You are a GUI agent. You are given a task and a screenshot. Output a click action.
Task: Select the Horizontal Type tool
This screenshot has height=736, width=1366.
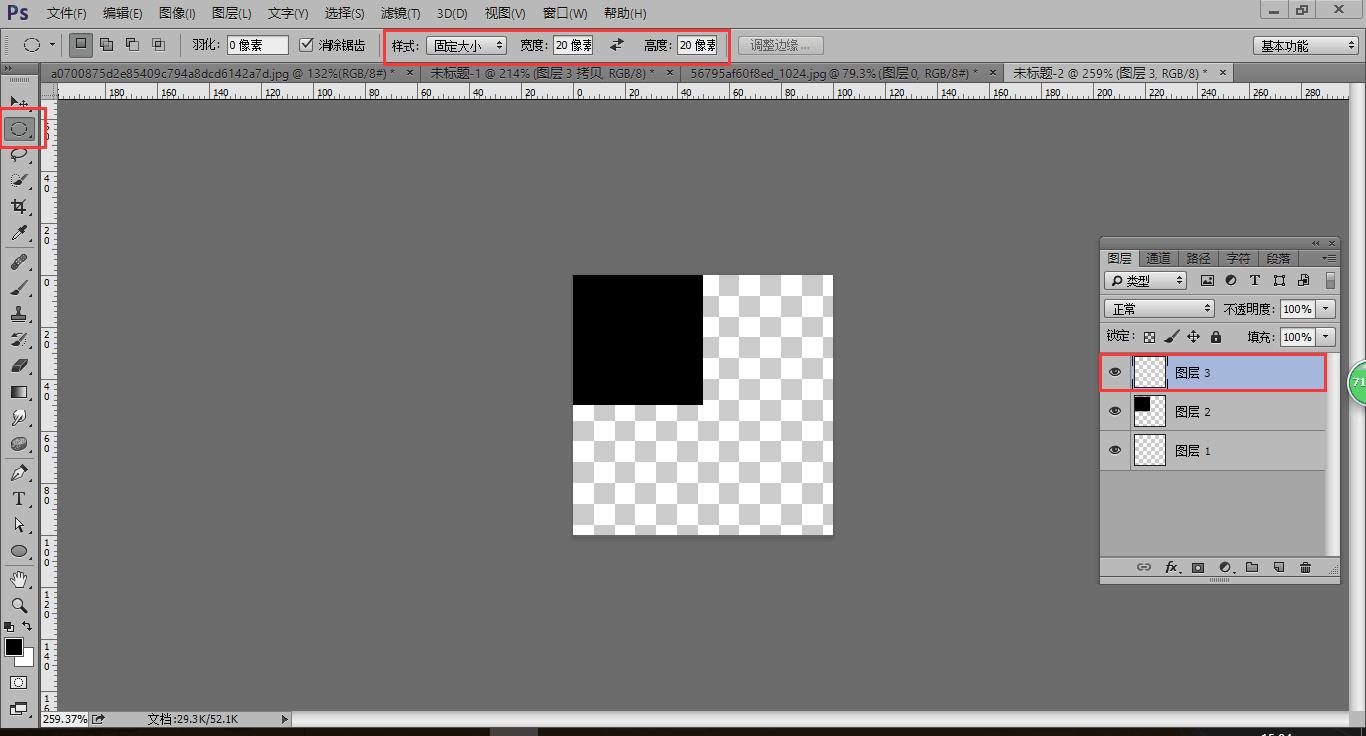[19, 498]
